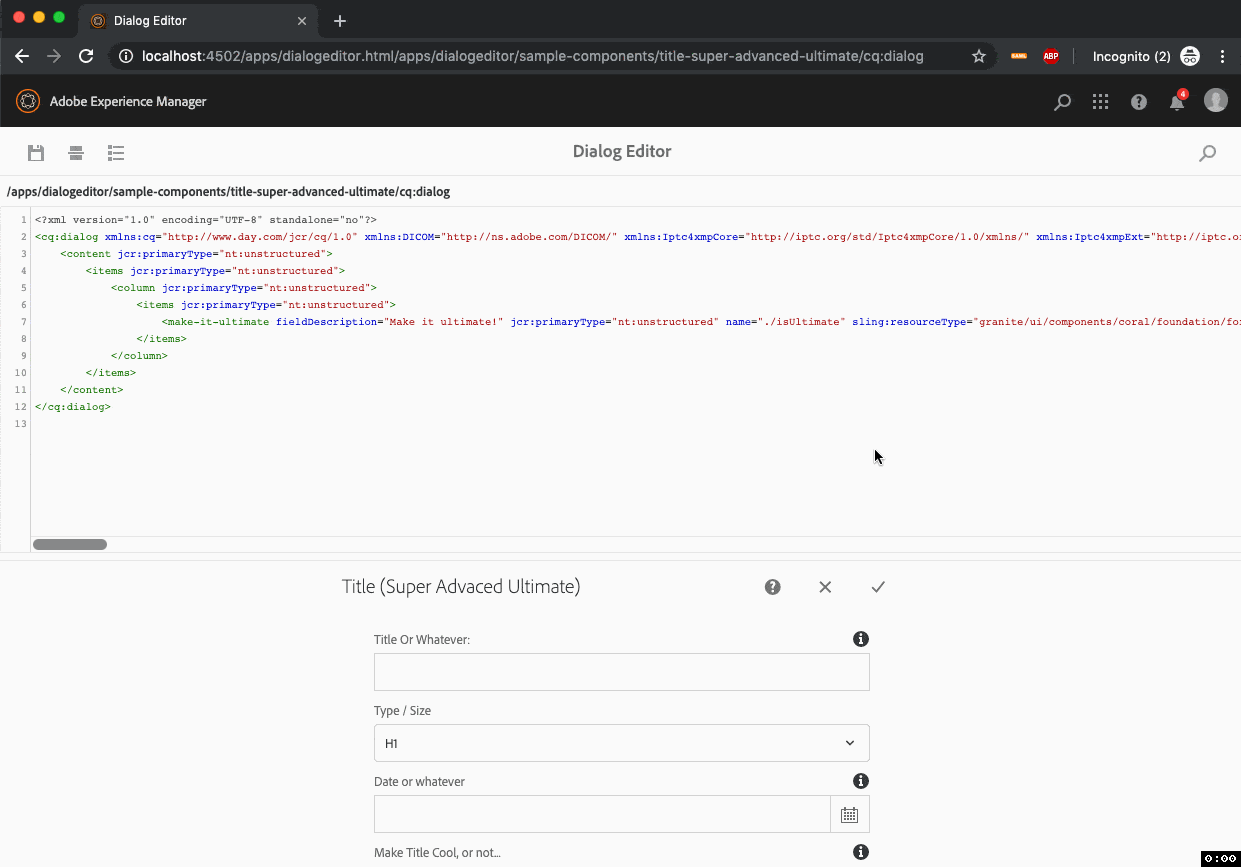The width and height of the screenshot is (1241, 867).
Task: Click the Adobe Experience Manager title text
Action: tap(128, 101)
